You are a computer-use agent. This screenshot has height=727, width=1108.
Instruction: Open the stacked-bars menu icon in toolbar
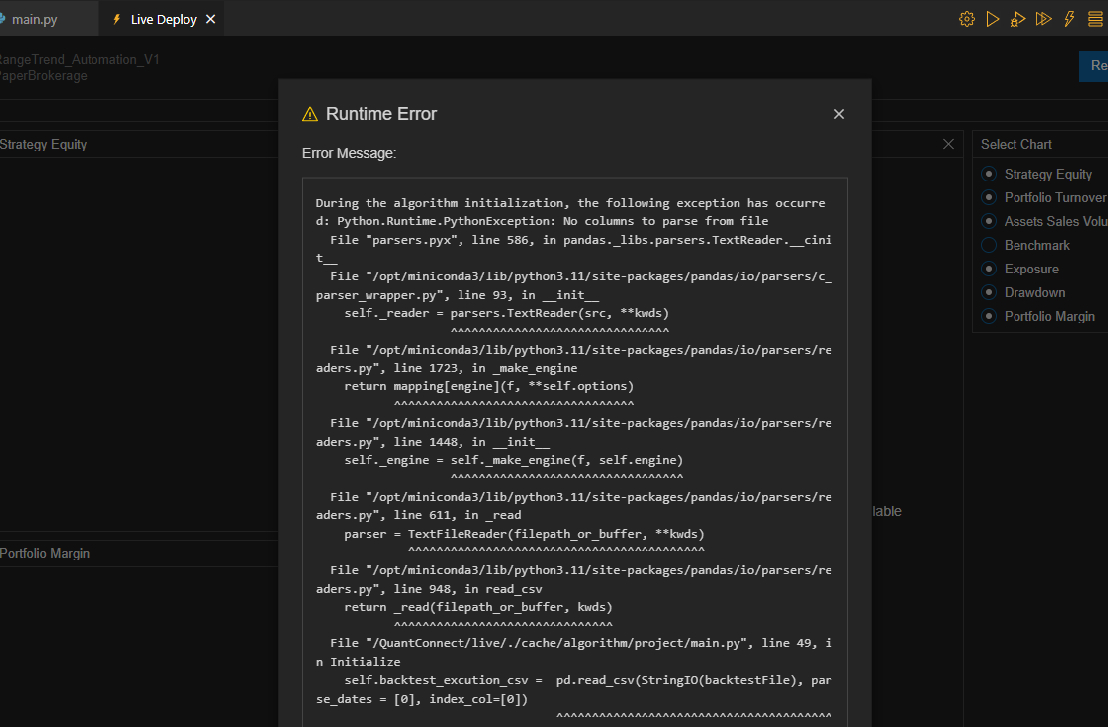pyautogui.click(x=1095, y=19)
